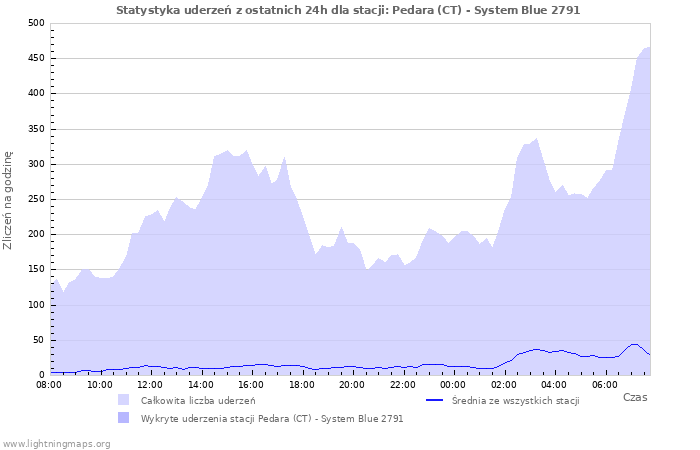Click the x-axis label 12:00

pyautogui.click(x=150, y=385)
